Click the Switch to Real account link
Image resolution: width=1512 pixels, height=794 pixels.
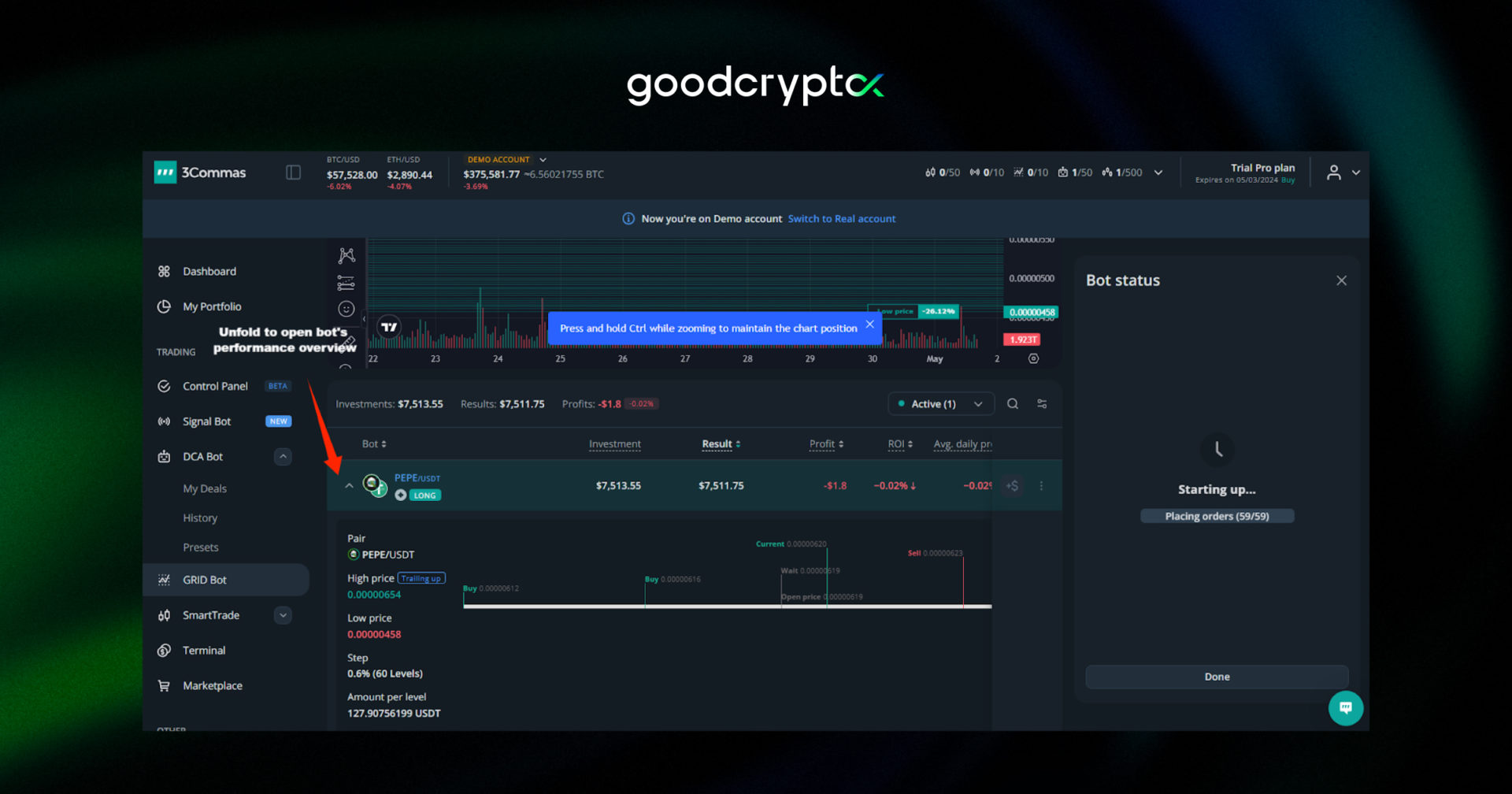(x=842, y=218)
